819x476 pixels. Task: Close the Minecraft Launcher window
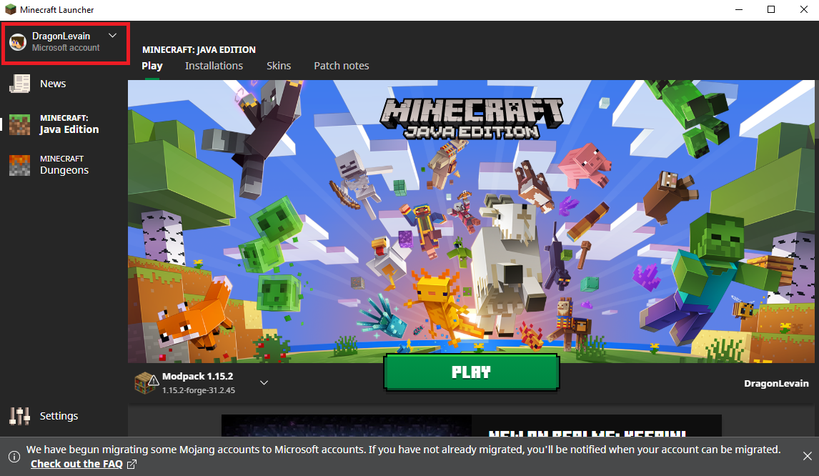tap(804, 9)
